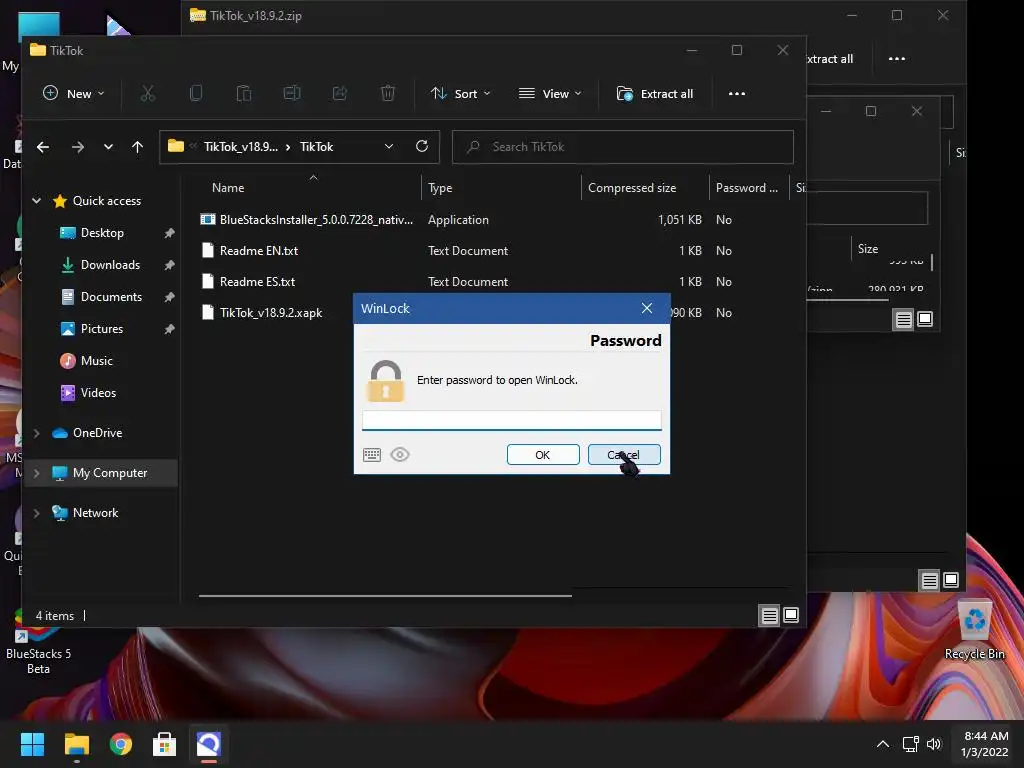The width and height of the screenshot is (1024, 768).
Task: Open the on-screen keyboard in WinLock dialog
Action: pos(372,455)
